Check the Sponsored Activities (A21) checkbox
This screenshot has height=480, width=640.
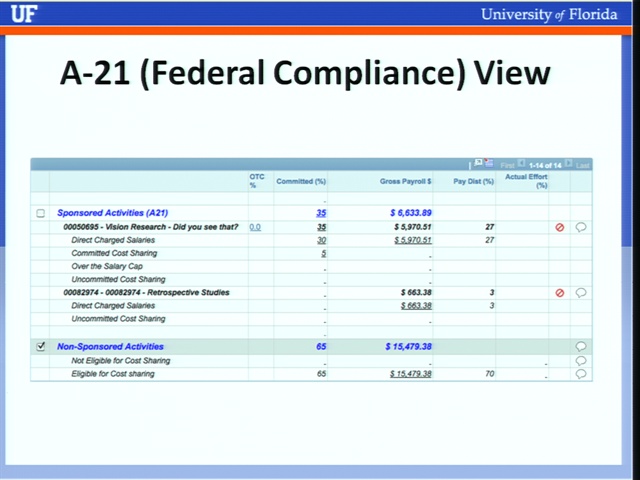(40, 213)
